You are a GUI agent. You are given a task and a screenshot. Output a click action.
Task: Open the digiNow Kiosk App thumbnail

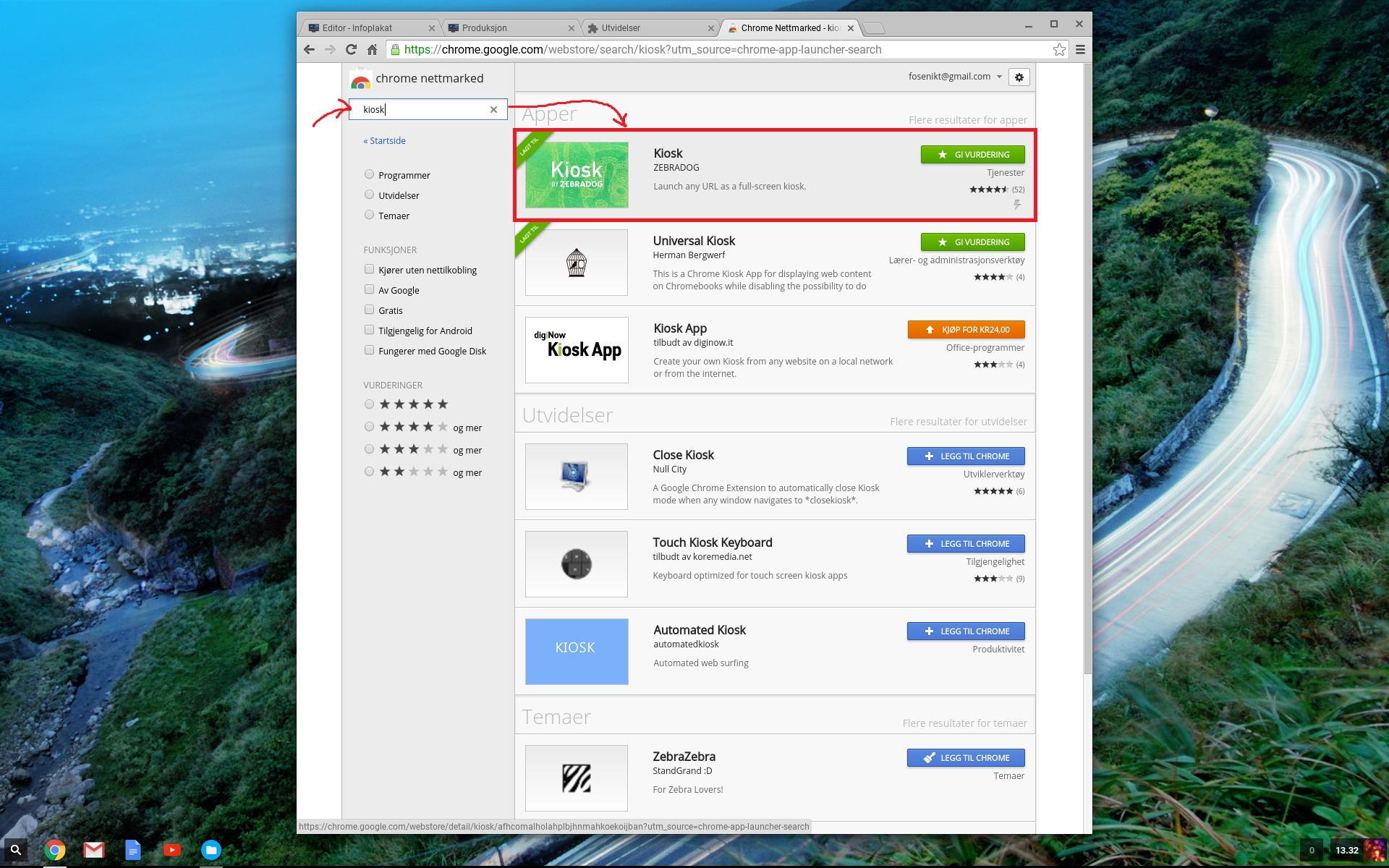[x=577, y=350]
